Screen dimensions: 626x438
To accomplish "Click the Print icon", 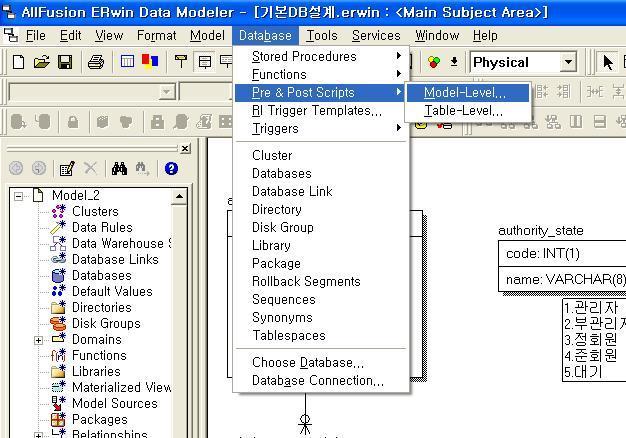I will coord(96,62).
